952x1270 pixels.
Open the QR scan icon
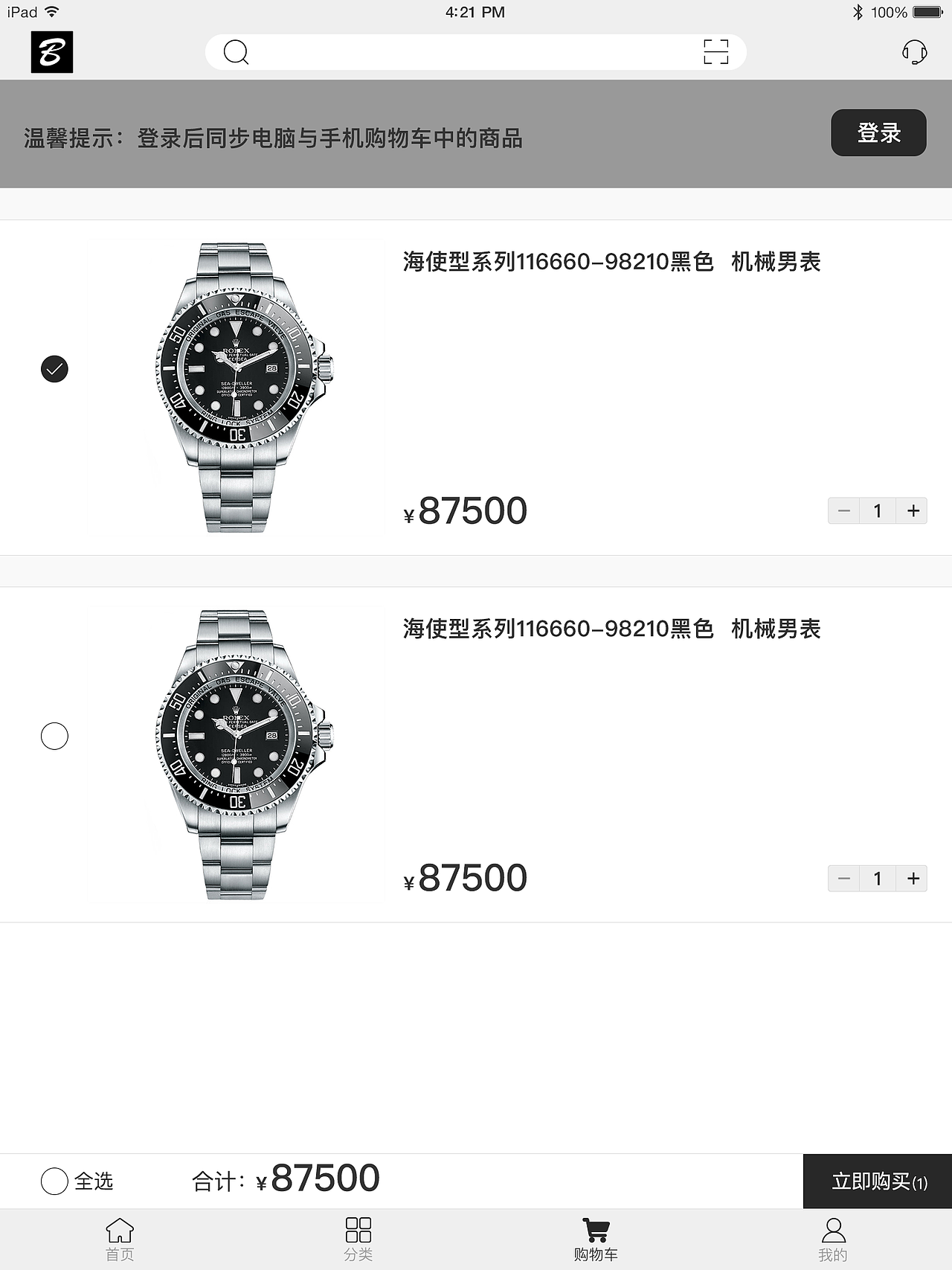coord(715,52)
